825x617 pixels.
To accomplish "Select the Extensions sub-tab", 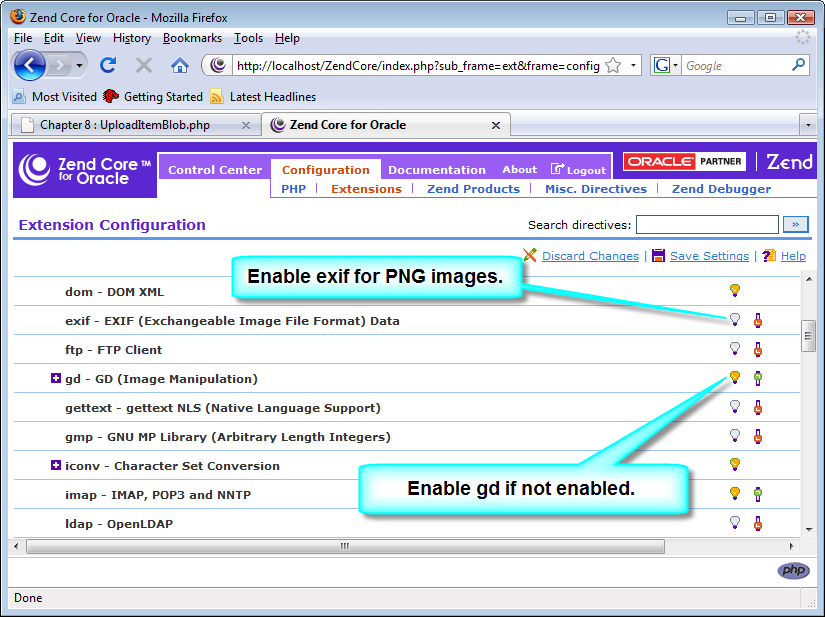I will point(366,189).
